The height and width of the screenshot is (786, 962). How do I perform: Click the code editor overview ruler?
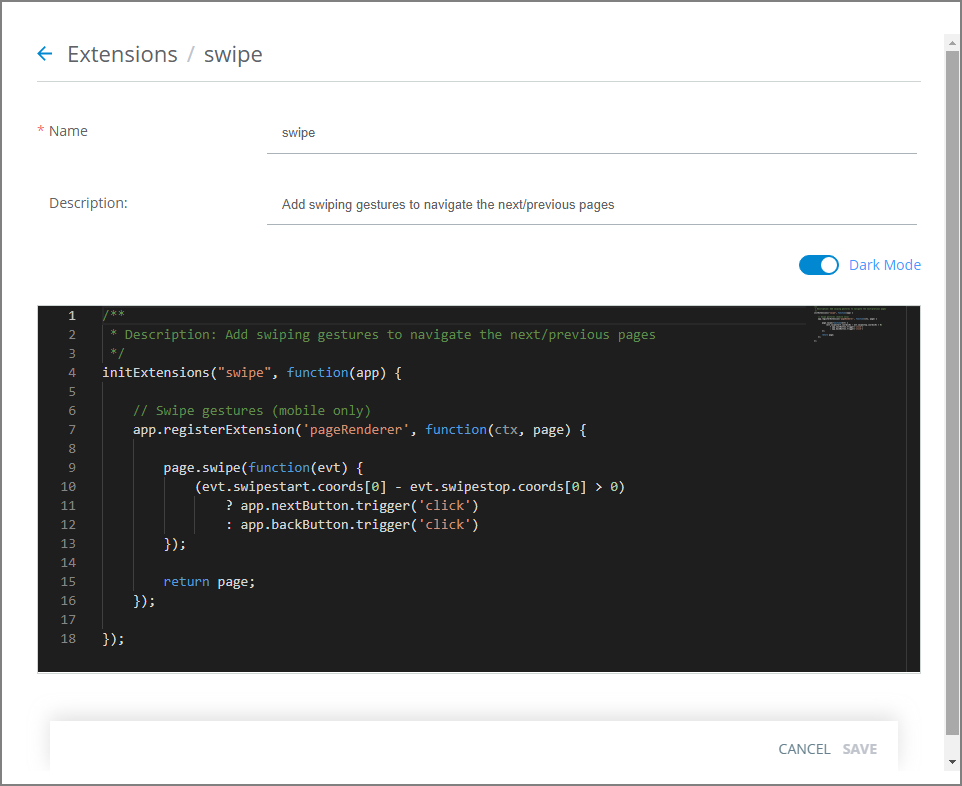point(913,489)
